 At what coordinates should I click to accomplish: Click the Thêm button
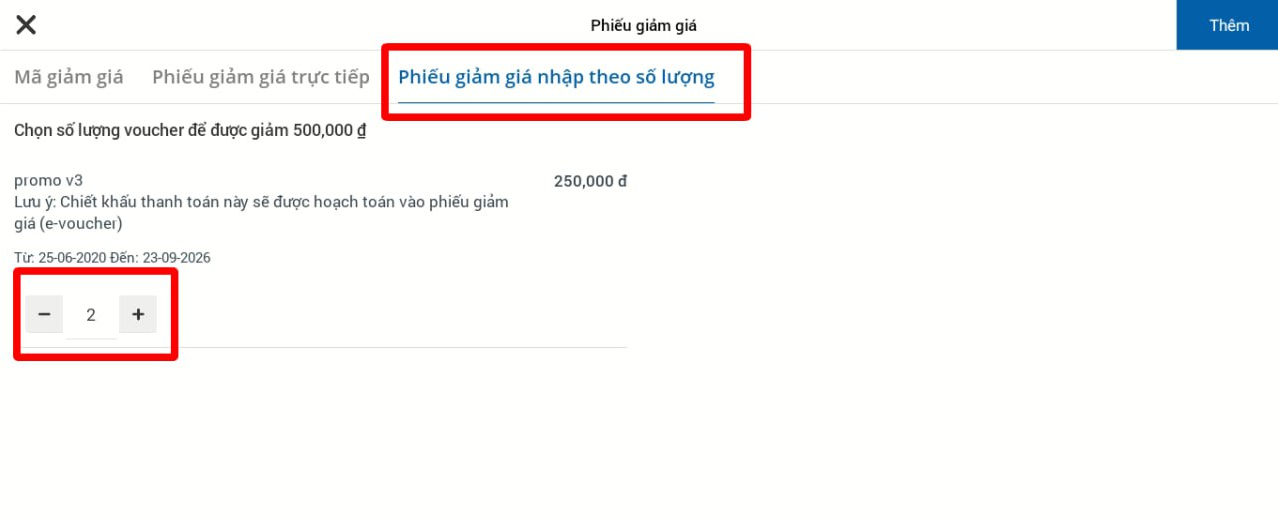click(x=1228, y=25)
